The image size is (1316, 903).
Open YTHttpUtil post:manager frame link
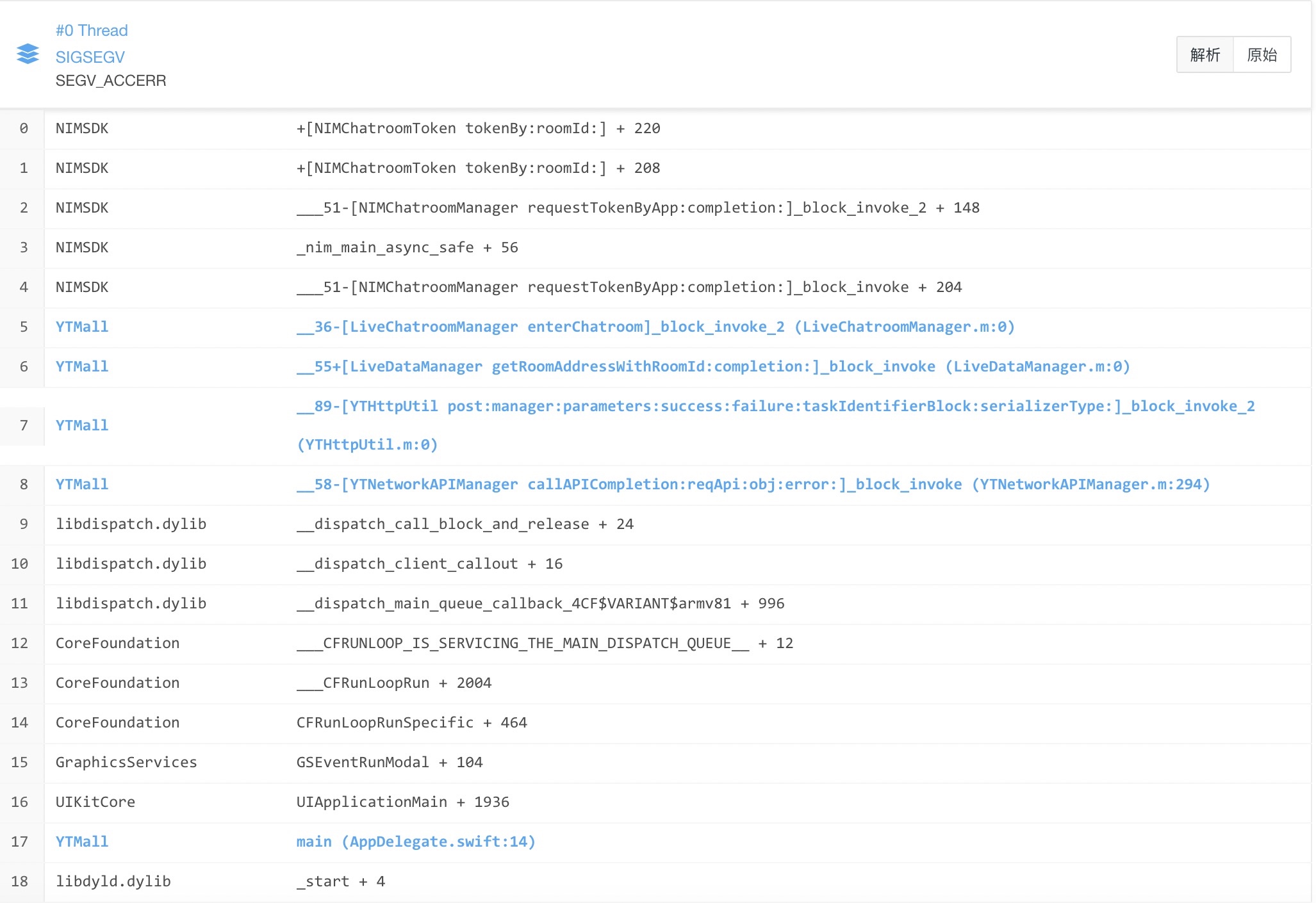(775, 407)
